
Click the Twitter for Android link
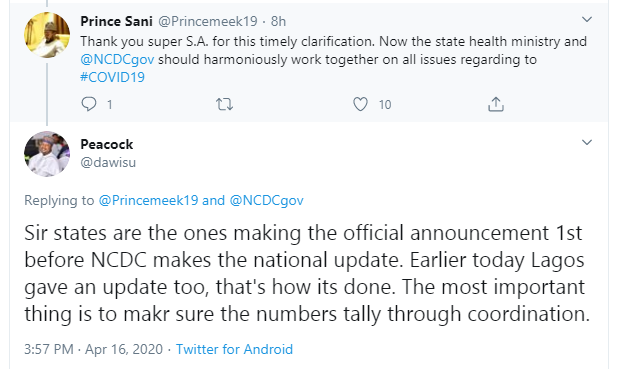[234, 349]
